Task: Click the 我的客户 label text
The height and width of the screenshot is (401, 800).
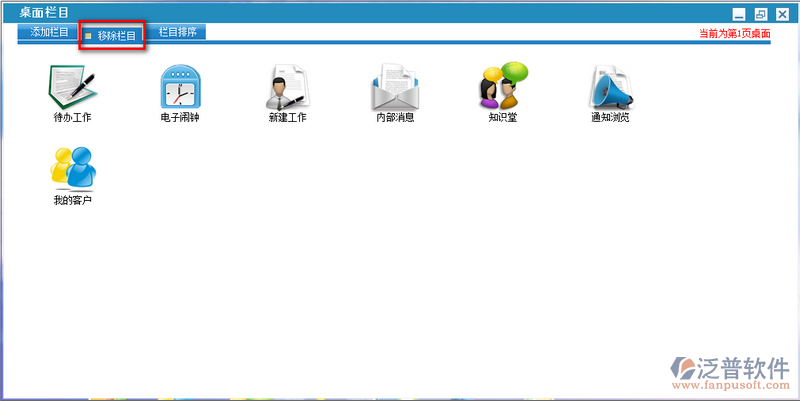Action: click(x=72, y=200)
